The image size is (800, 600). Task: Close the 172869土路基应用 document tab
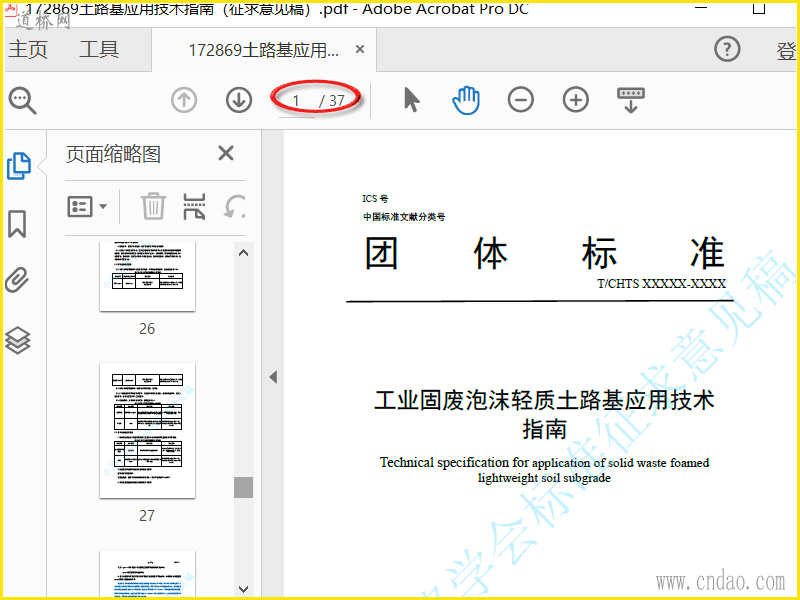(360, 49)
